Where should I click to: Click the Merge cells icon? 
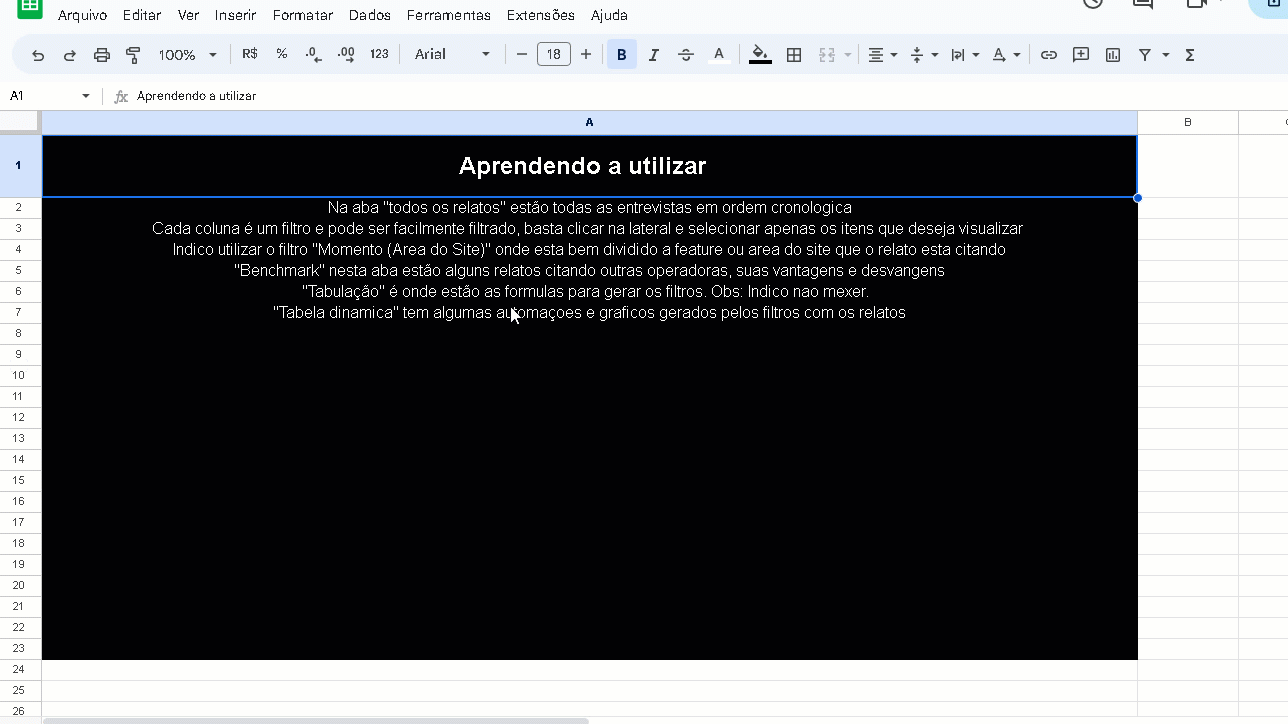point(827,55)
